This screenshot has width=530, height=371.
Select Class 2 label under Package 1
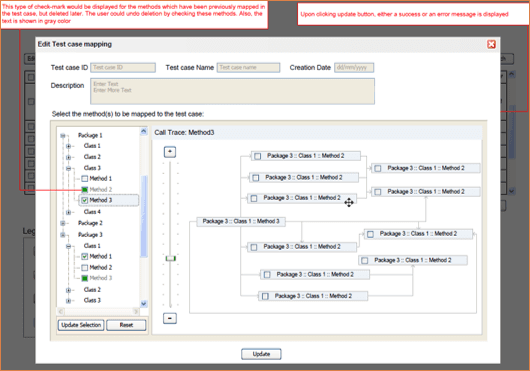[92, 157]
